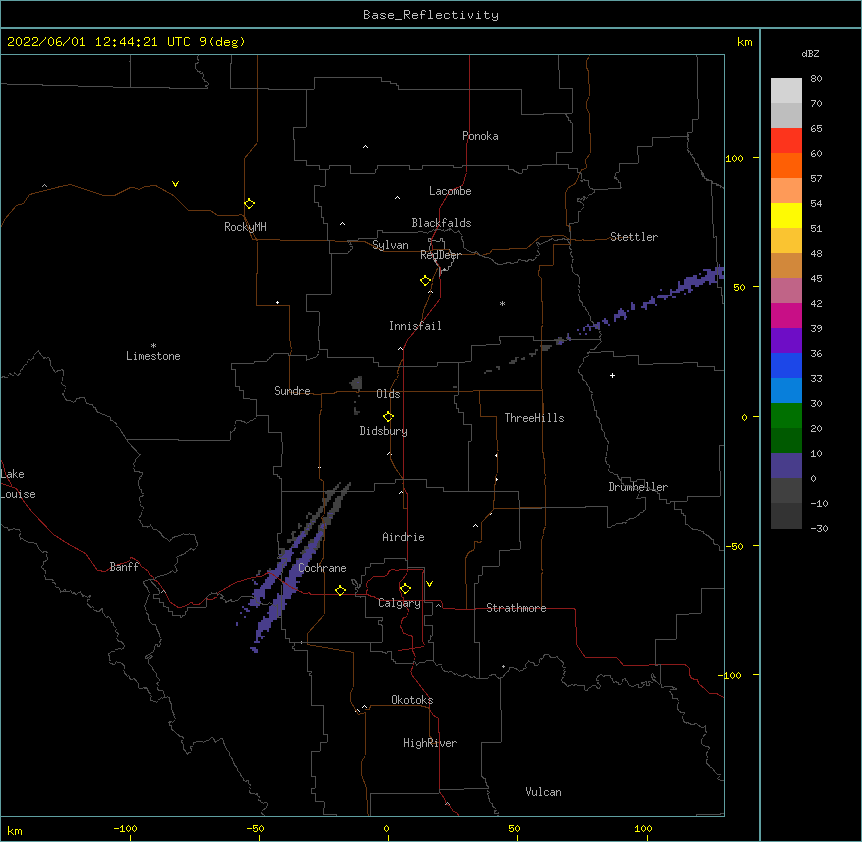Click the Lacombe city label

450,191
